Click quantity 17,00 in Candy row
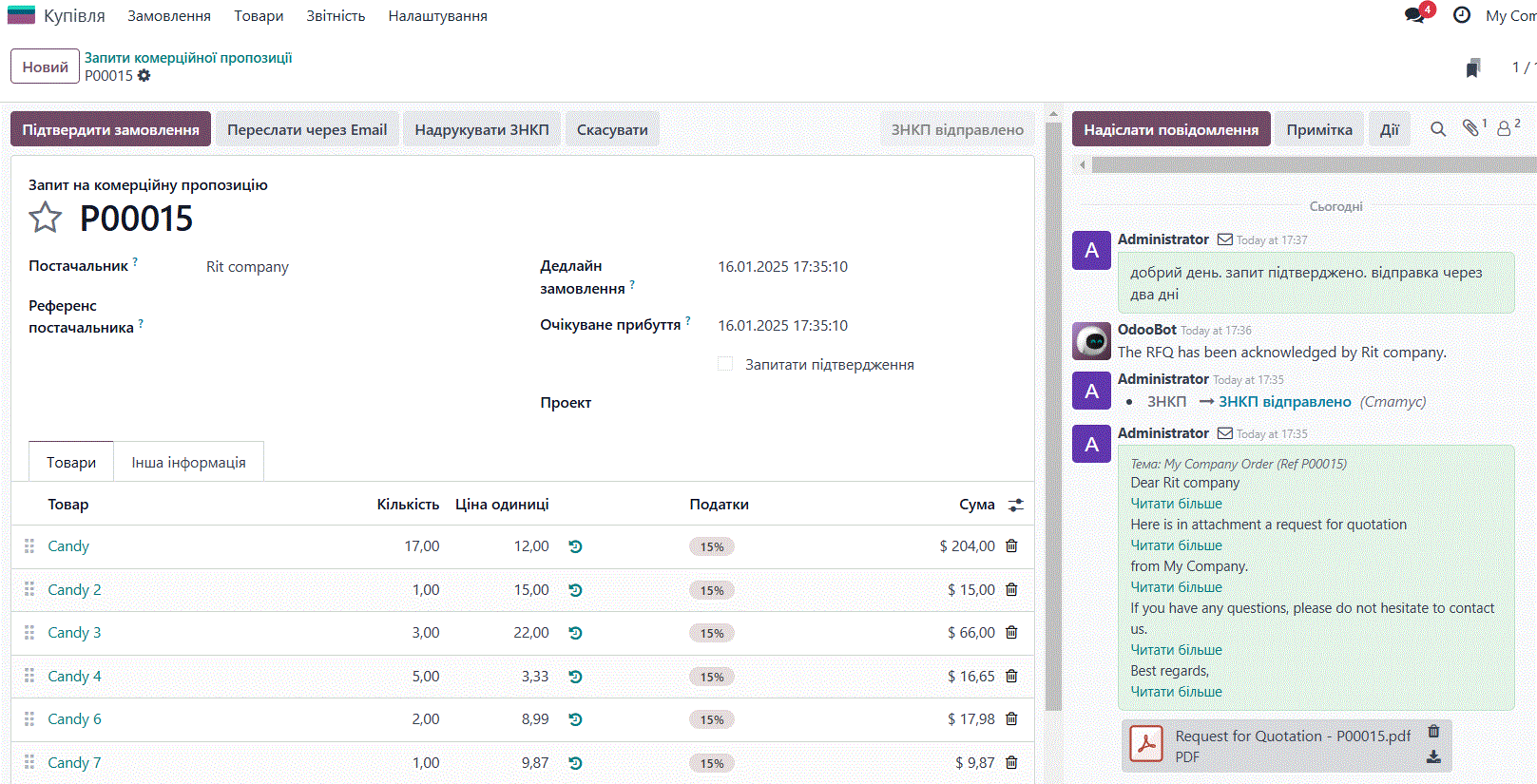The height and width of the screenshot is (784, 1537). tap(421, 546)
